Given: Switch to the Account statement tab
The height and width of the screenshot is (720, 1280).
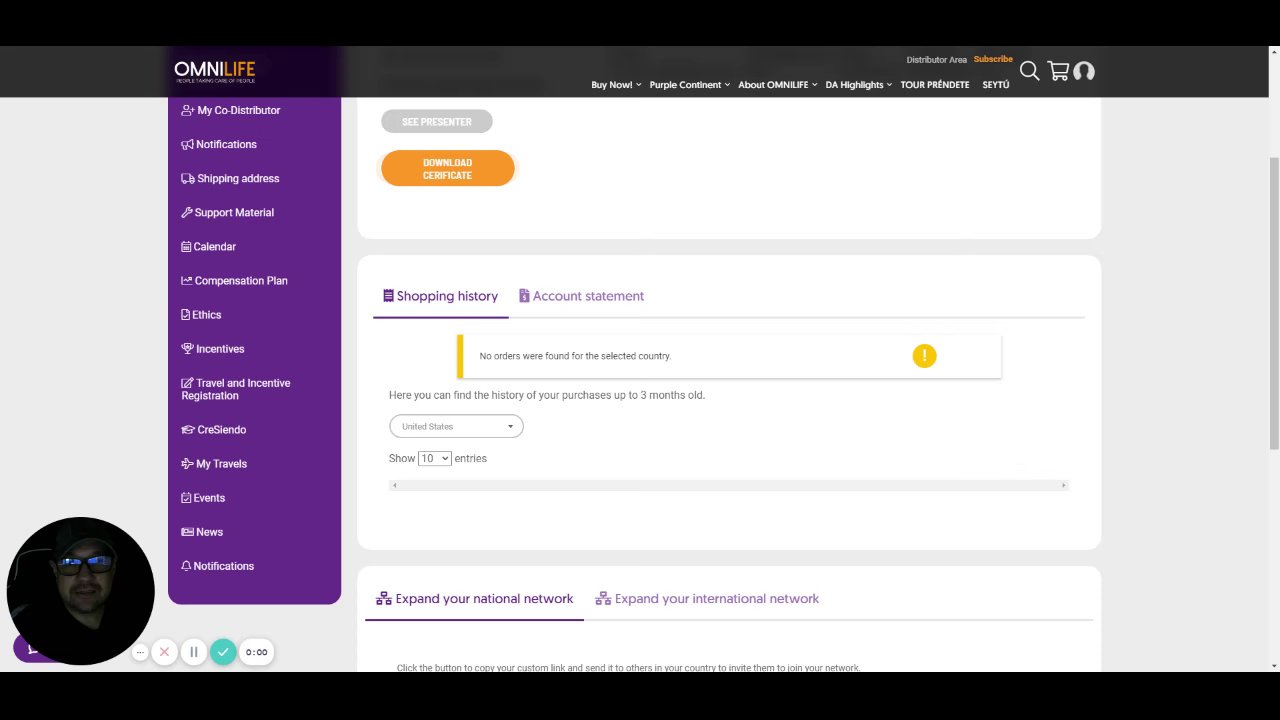Looking at the screenshot, I should click(x=581, y=296).
